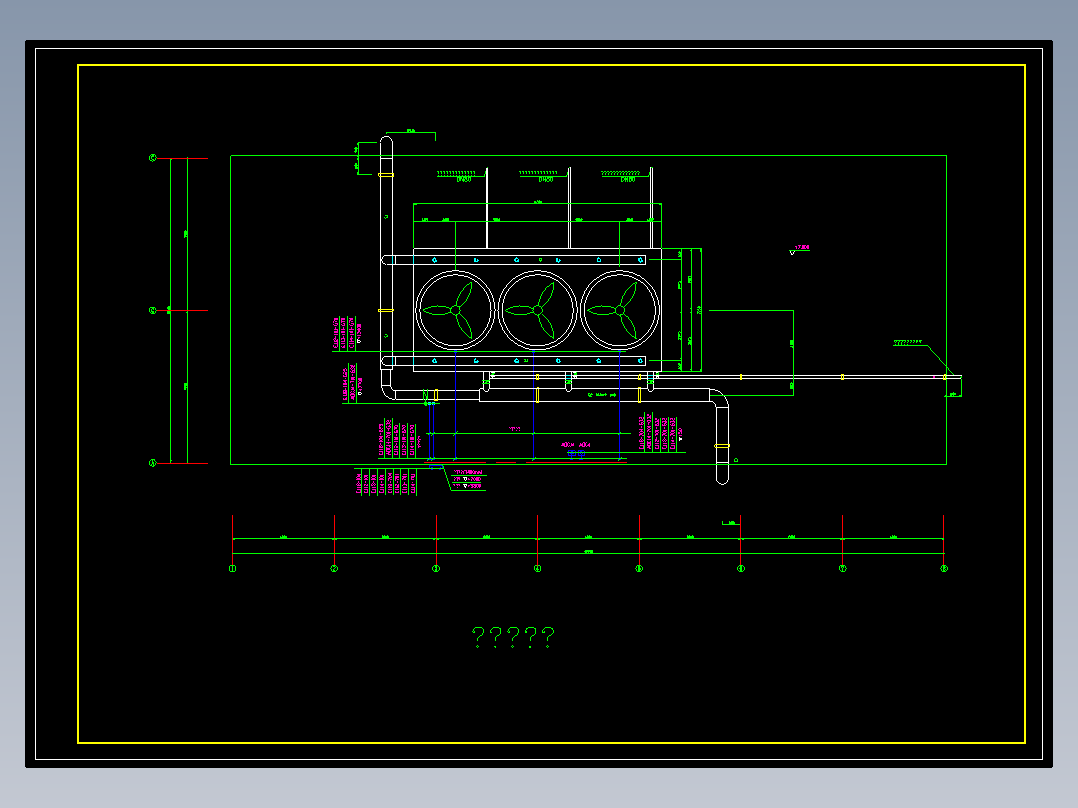This screenshot has height=808, width=1078.
Task: Select grid axis bubble 8 at the bottom
Action: click(x=944, y=569)
